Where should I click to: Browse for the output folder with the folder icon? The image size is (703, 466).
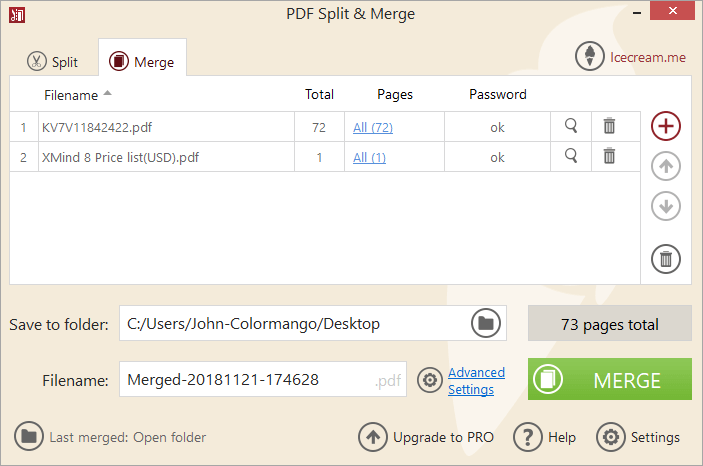click(486, 323)
